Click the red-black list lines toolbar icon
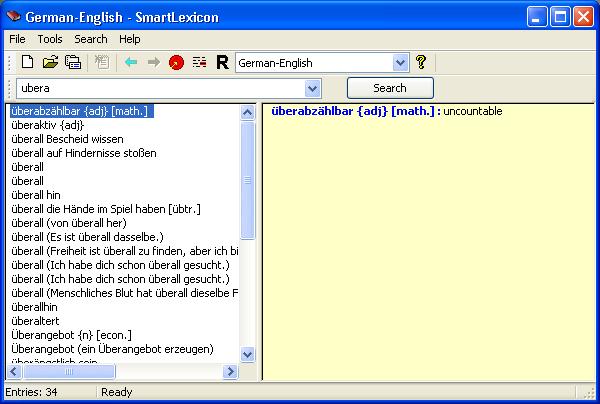Viewport: 600px width, 404px height. [x=199, y=62]
